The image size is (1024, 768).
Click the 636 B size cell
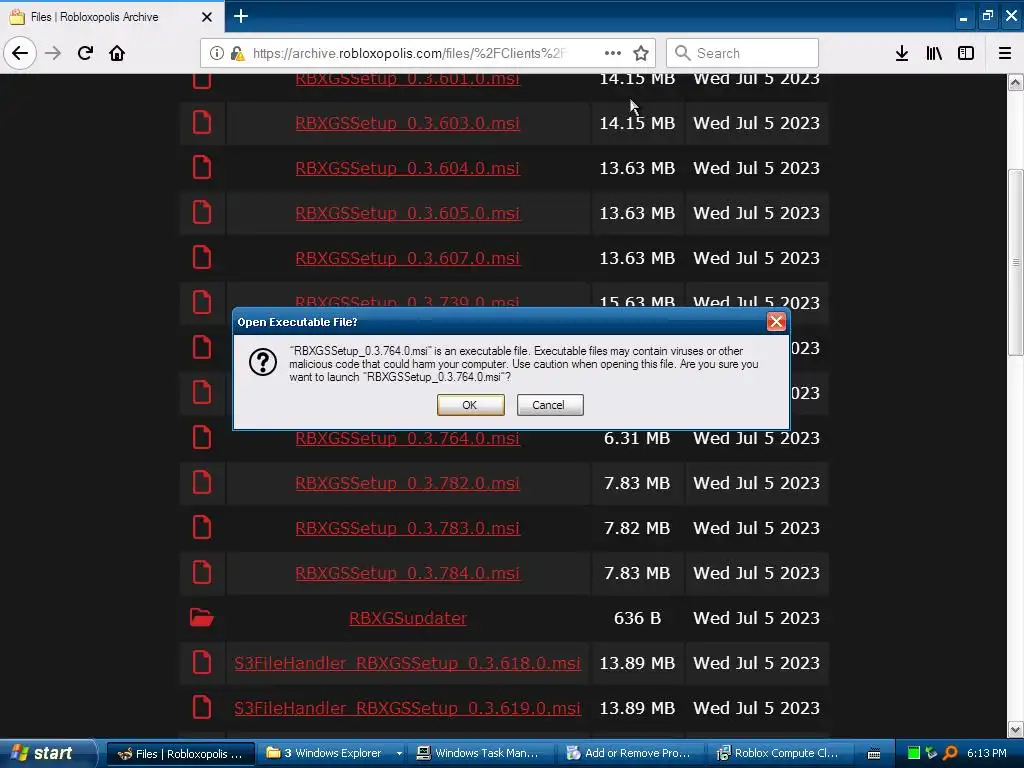(x=637, y=618)
